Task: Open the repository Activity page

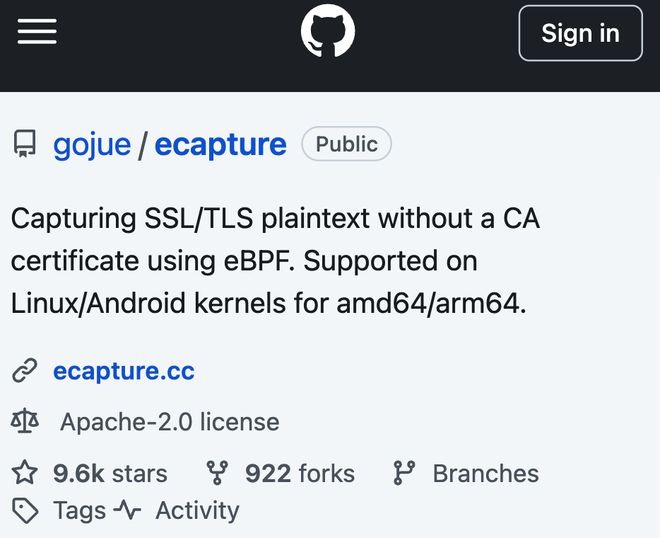Action: click(197, 511)
